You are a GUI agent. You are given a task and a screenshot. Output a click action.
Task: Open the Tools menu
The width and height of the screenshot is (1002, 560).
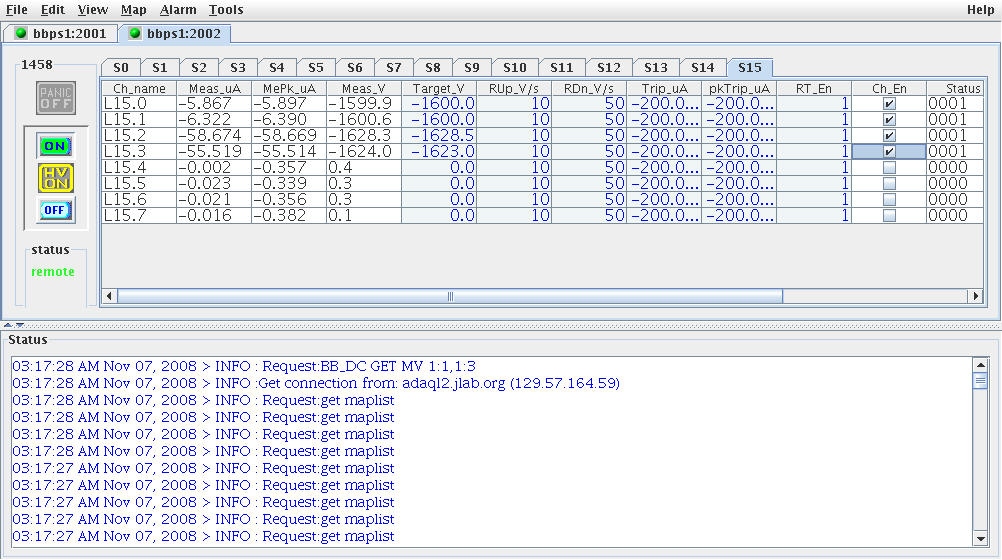(x=226, y=10)
